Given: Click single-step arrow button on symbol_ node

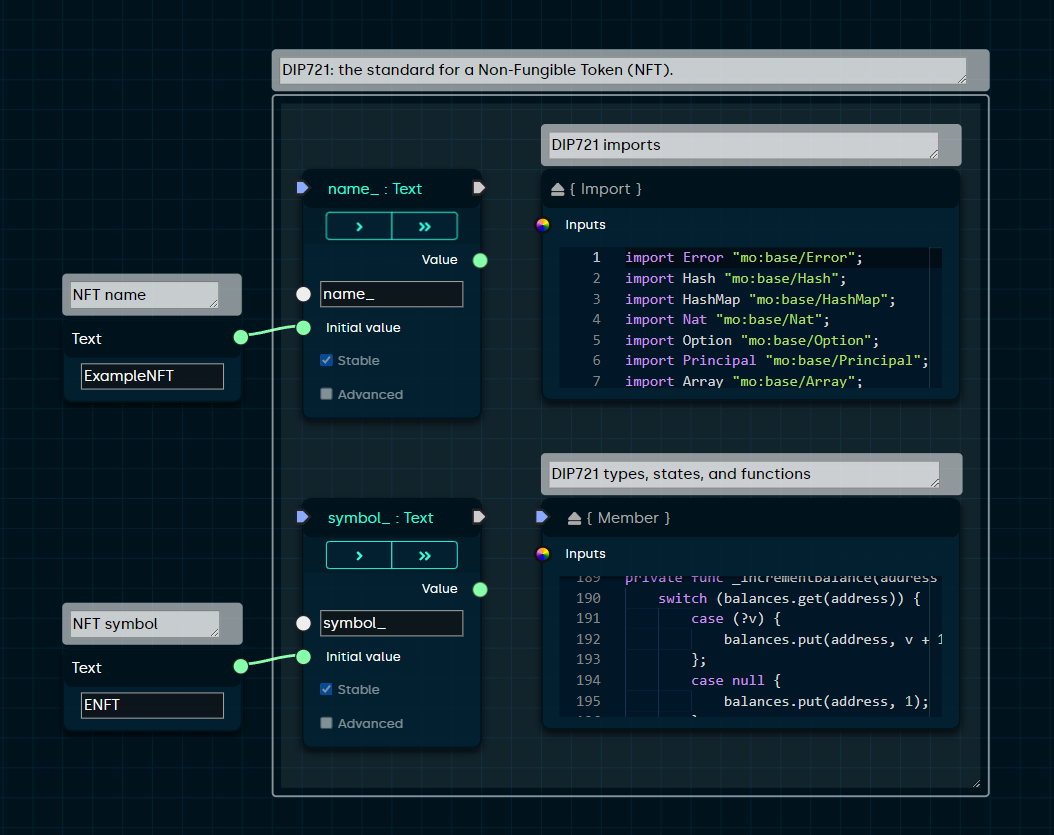Looking at the screenshot, I should point(359,555).
